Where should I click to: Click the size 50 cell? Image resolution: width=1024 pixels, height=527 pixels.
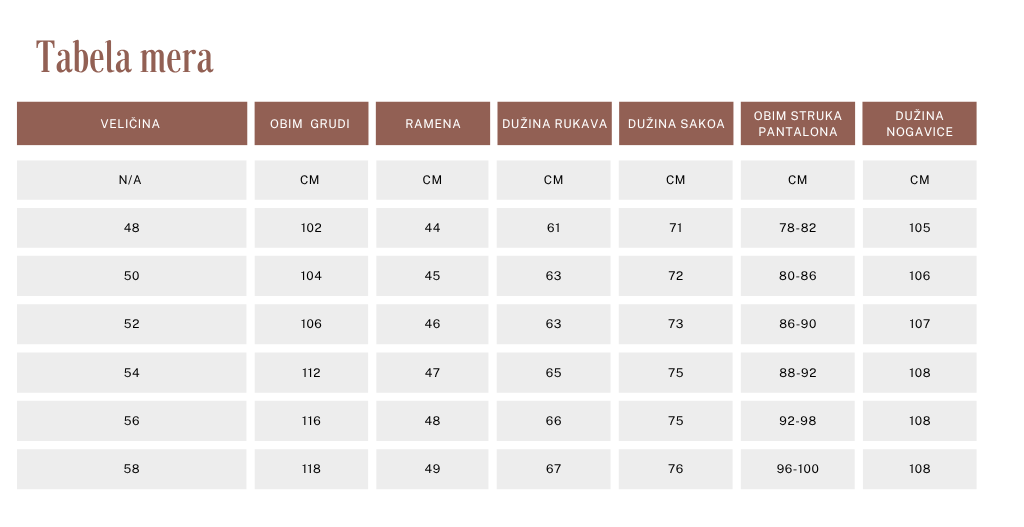tap(132, 276)
